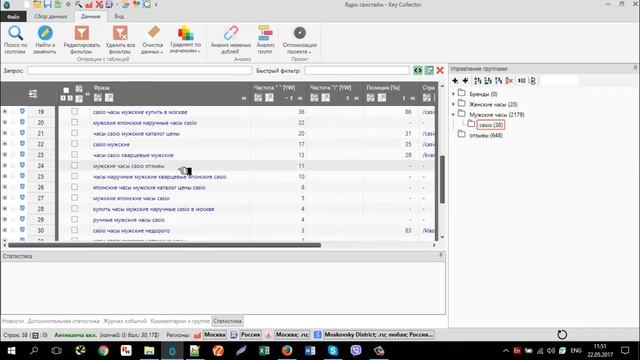This screenshot has width=640, height=360.
Task: Click the horizontal table scrollbar
Action: pyautogui.click(x=164, y=245)
